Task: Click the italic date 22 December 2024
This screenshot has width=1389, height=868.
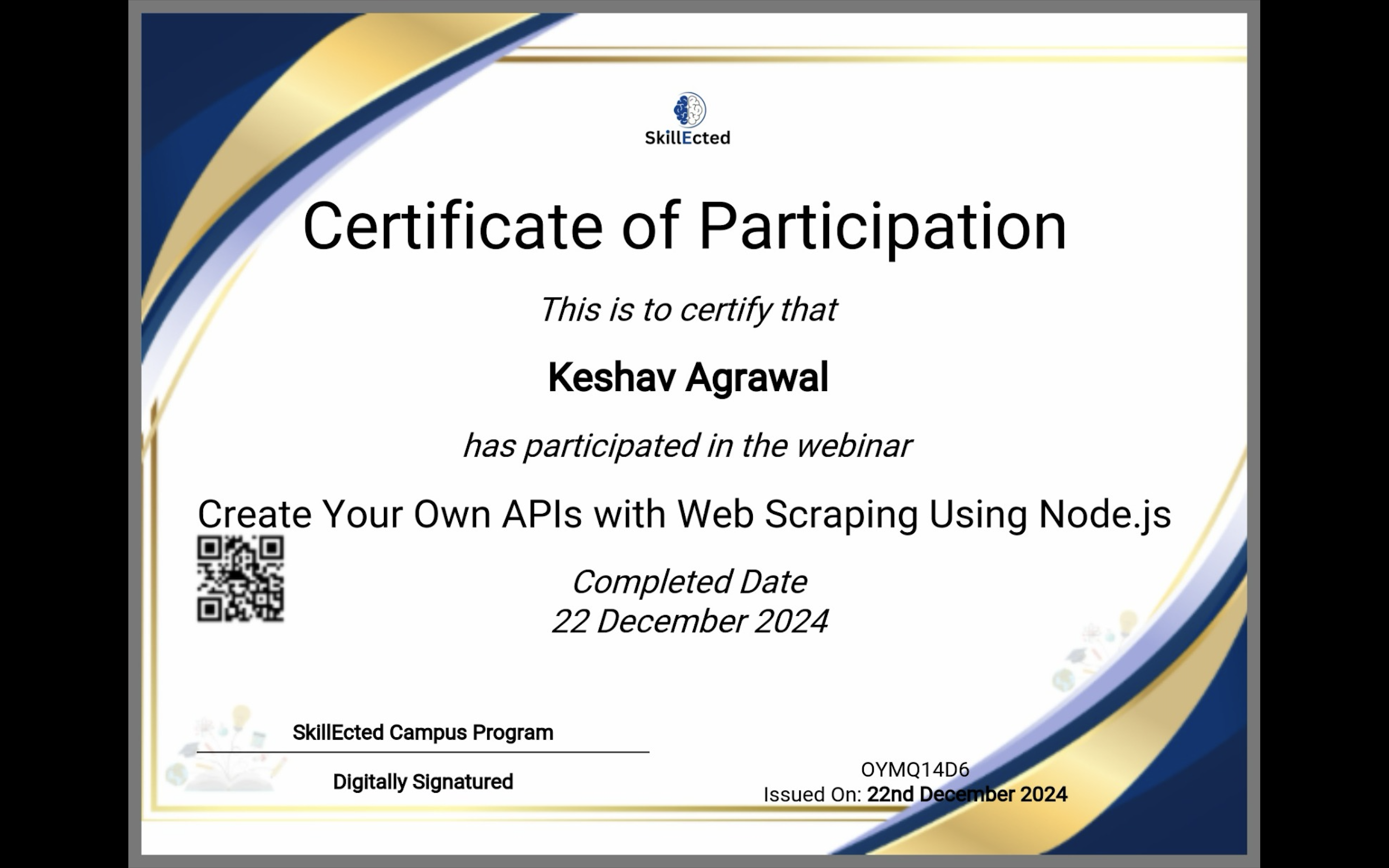Action: click(689, 622)
